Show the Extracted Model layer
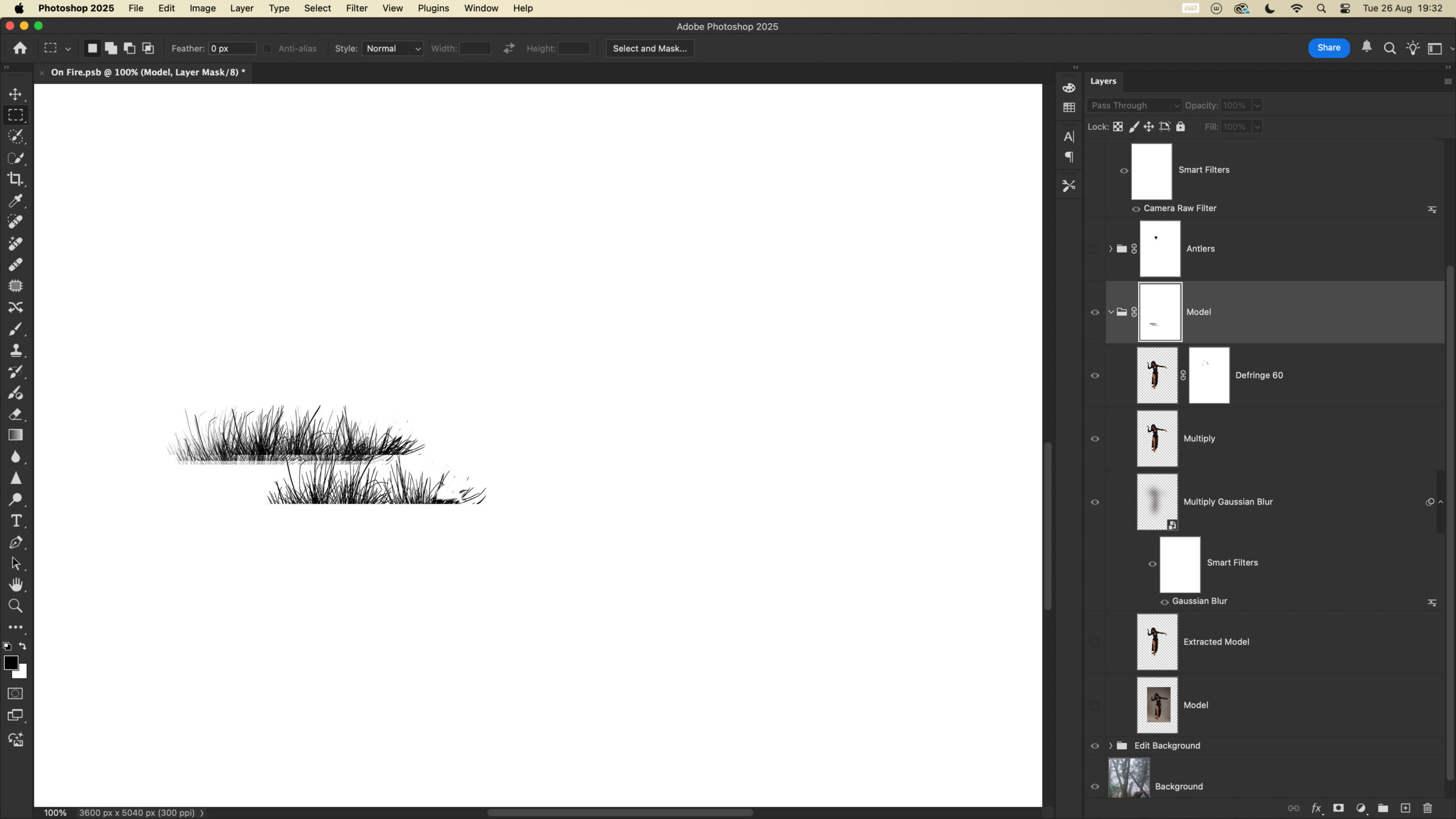 pos(1095,642)
